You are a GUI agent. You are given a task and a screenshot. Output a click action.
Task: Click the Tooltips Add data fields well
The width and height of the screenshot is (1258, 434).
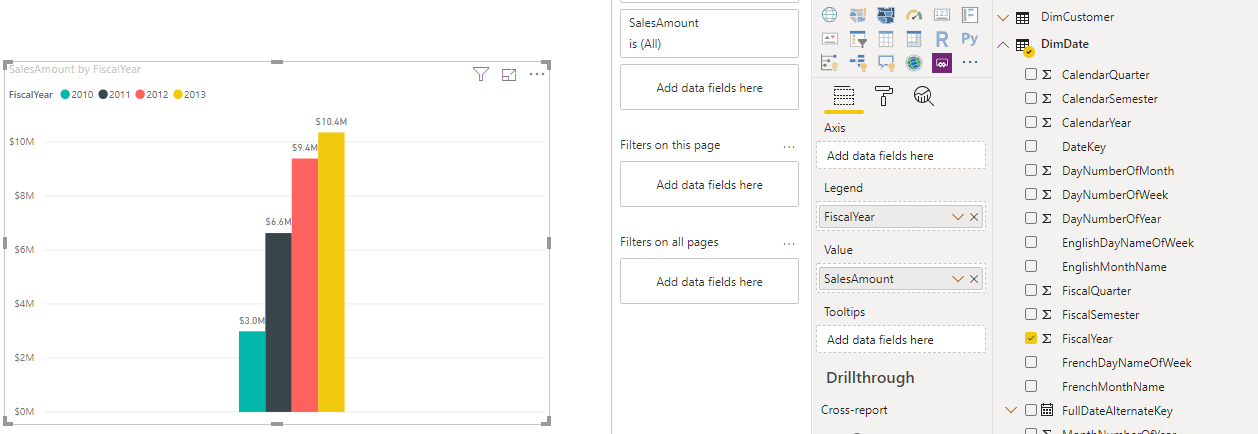pos(901,340)
